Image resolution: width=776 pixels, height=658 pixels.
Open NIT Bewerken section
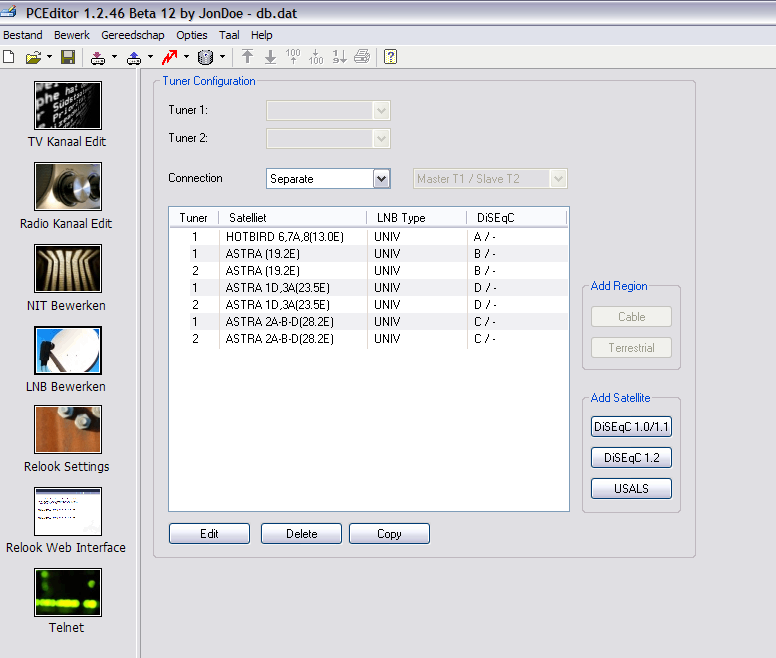click(x=67, y=278)
